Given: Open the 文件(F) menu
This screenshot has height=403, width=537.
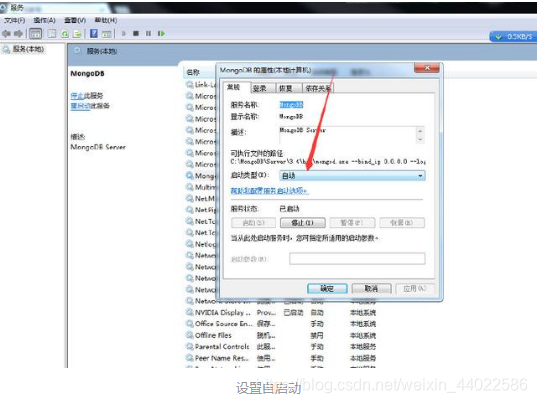Looking at the screenshot, I should (x=14, y=20).
